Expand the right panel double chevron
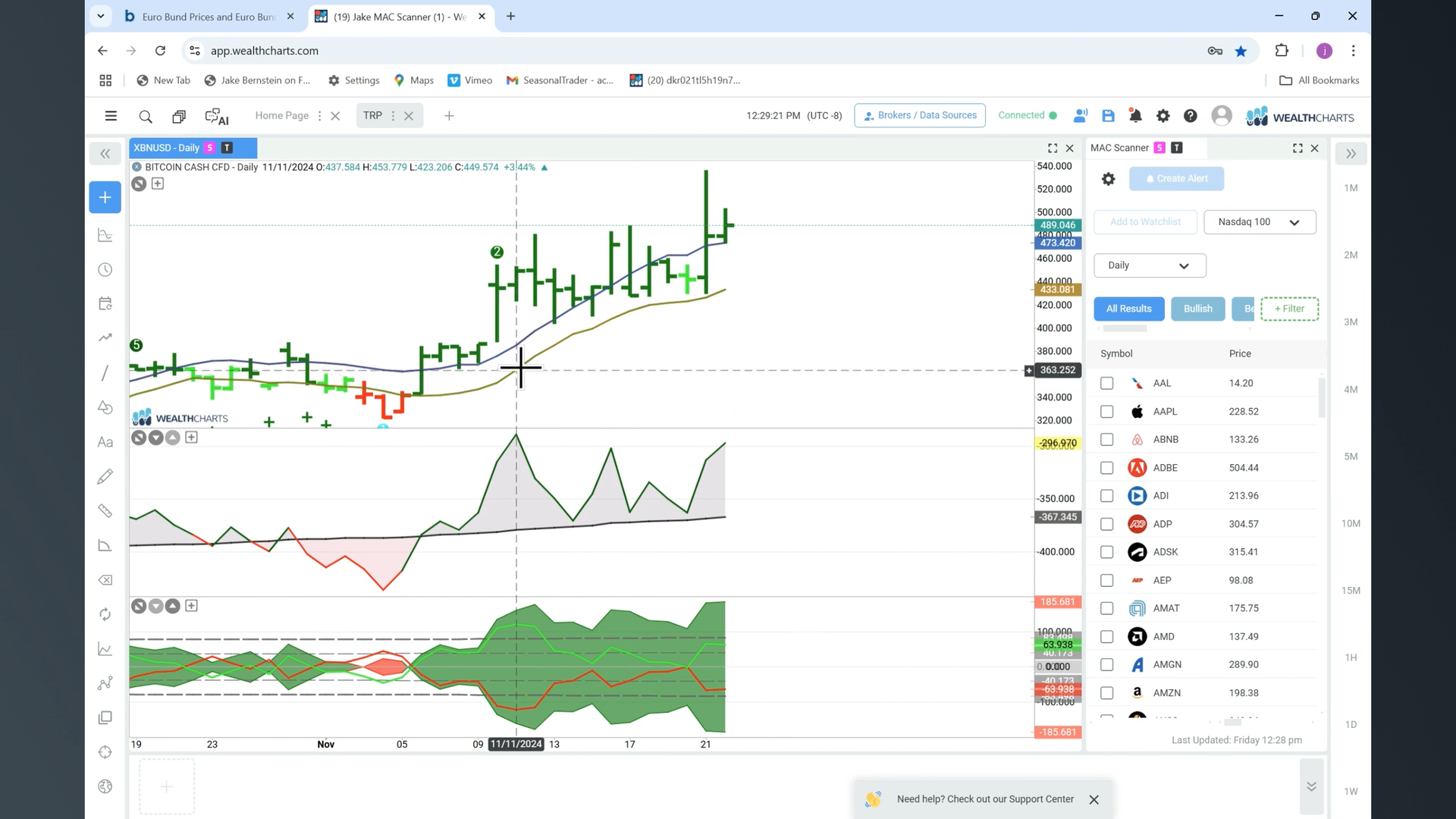 (x=1351, y=154)
